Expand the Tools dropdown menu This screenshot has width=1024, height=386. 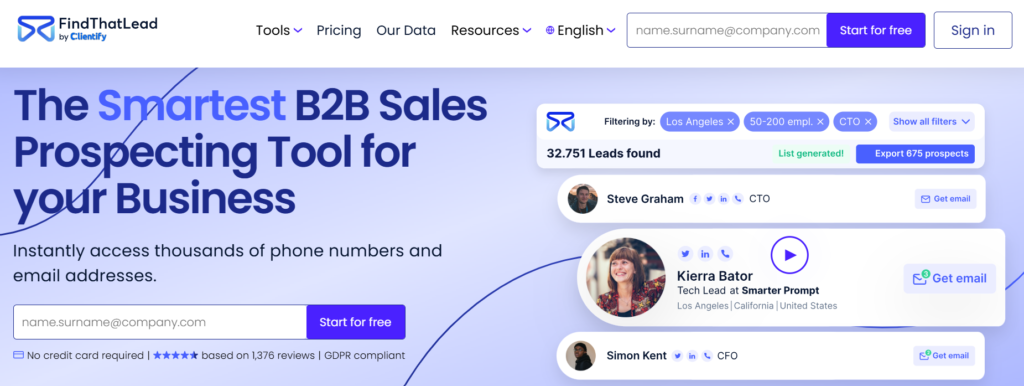[x=279, y=30]
